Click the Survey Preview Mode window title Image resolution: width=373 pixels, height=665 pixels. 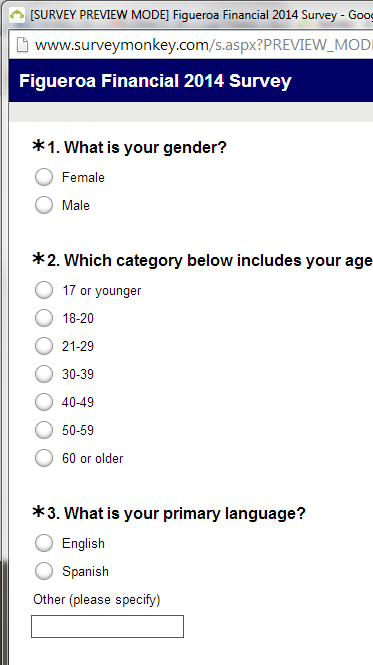coord(202,15)
